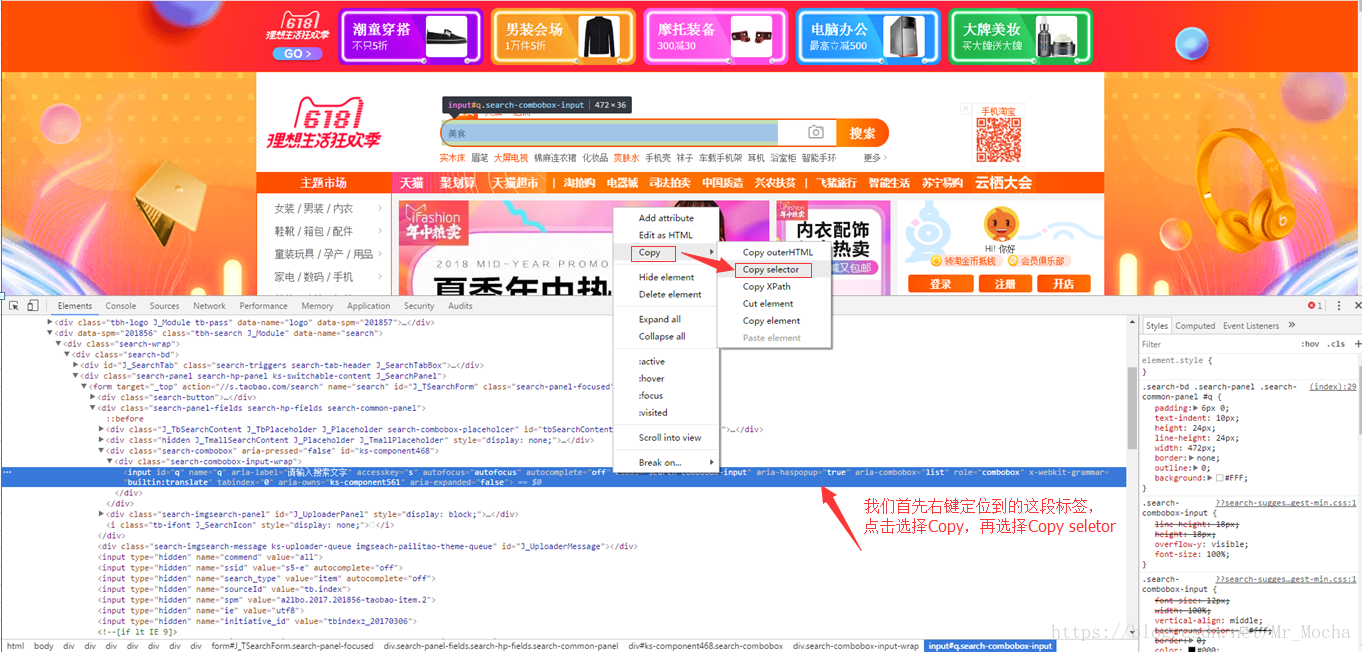The width and height of the screenshot is (1362, 652).
Task: Switch to the Sources tab
Action: point(165,306)
